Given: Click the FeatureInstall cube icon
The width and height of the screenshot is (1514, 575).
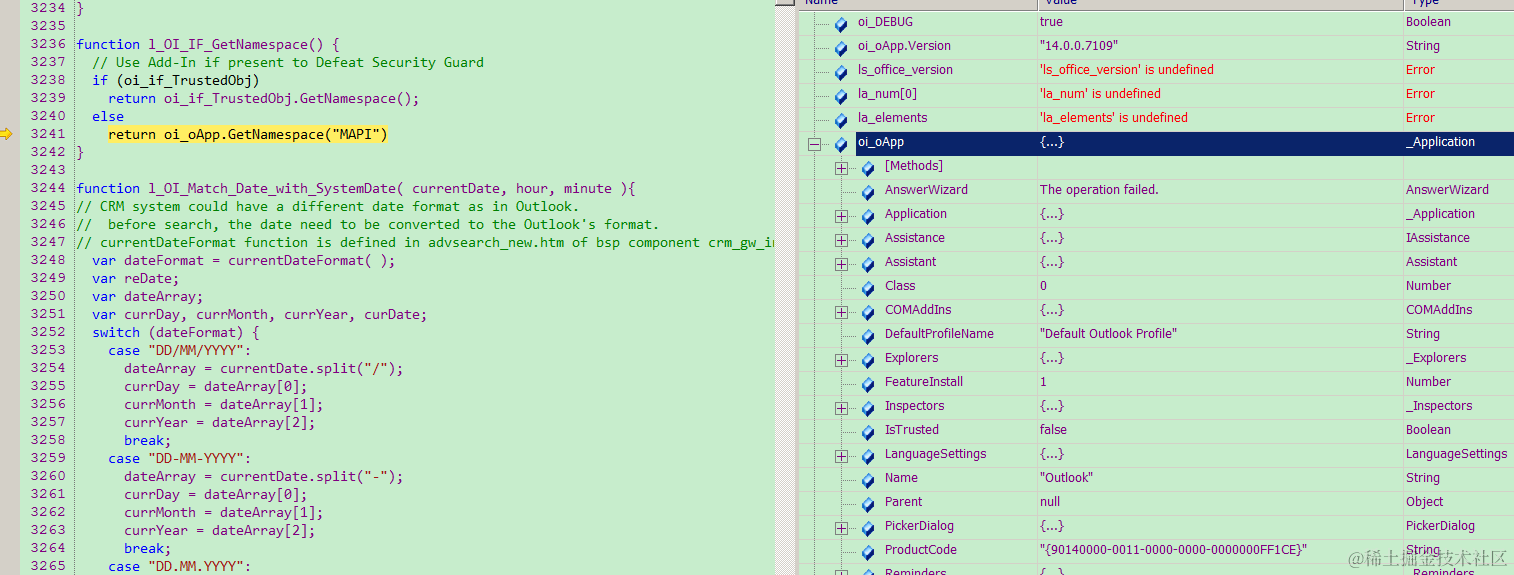Looking at the screenshot, I should (x=867, y=384).
